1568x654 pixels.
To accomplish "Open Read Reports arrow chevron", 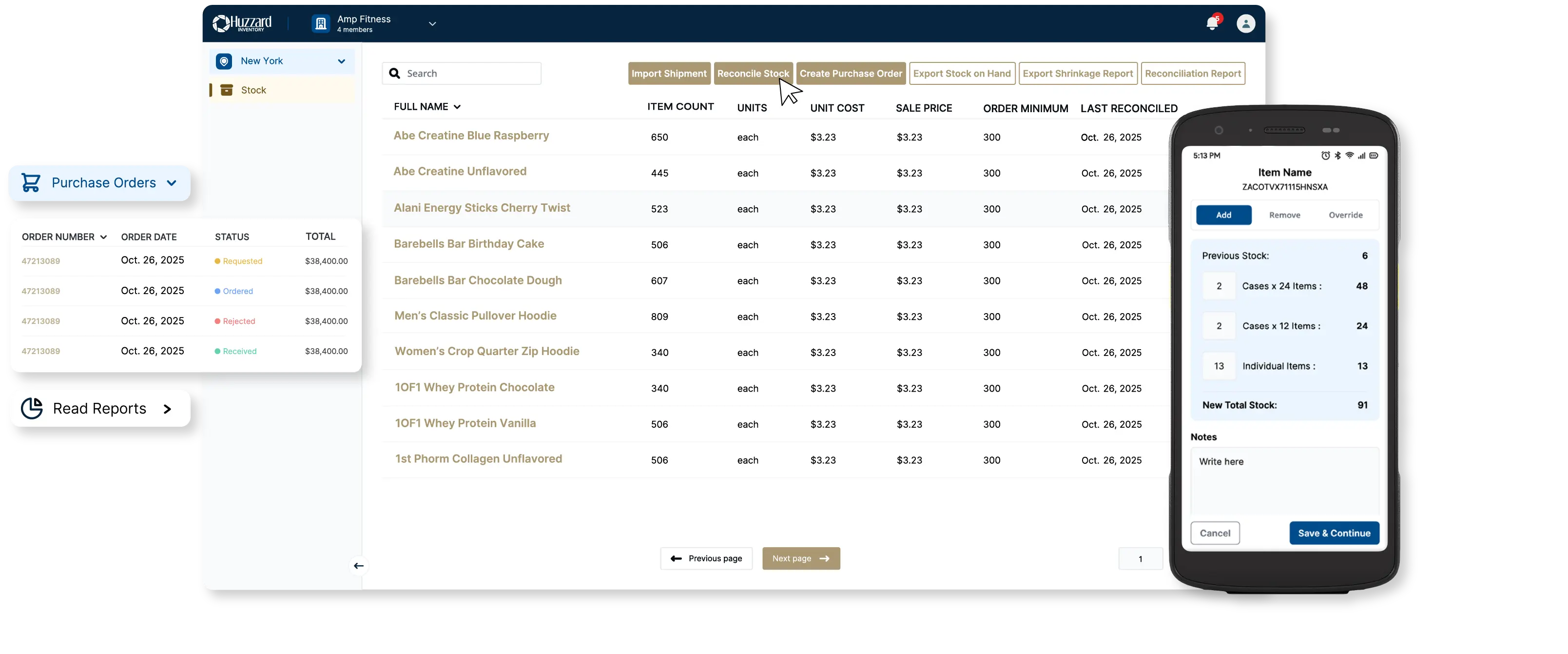I will click(167, 409).
